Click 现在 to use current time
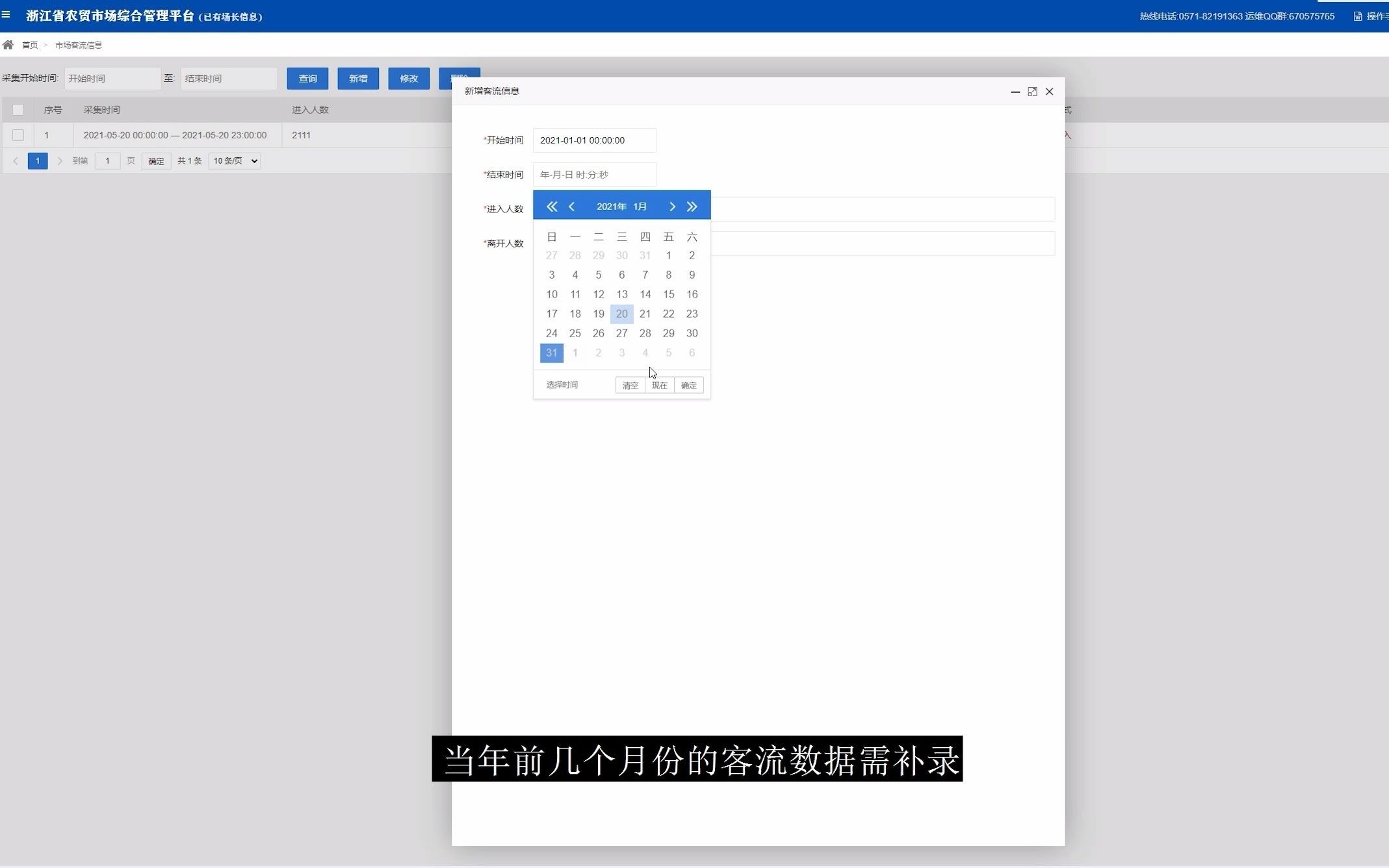Screen dimensions: 1389x868 [x=659, y=385]
